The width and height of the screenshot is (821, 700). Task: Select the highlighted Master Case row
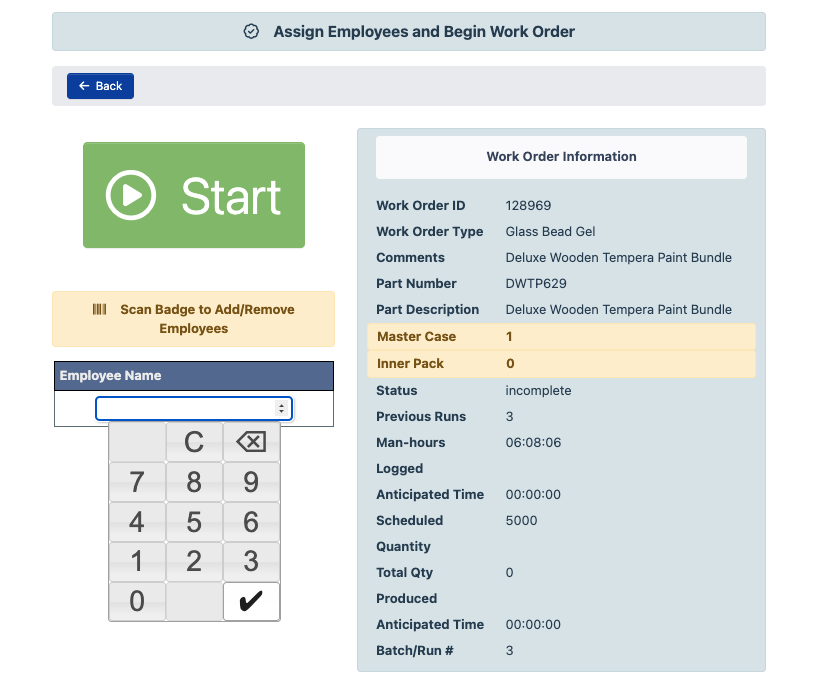pos(560,337)
